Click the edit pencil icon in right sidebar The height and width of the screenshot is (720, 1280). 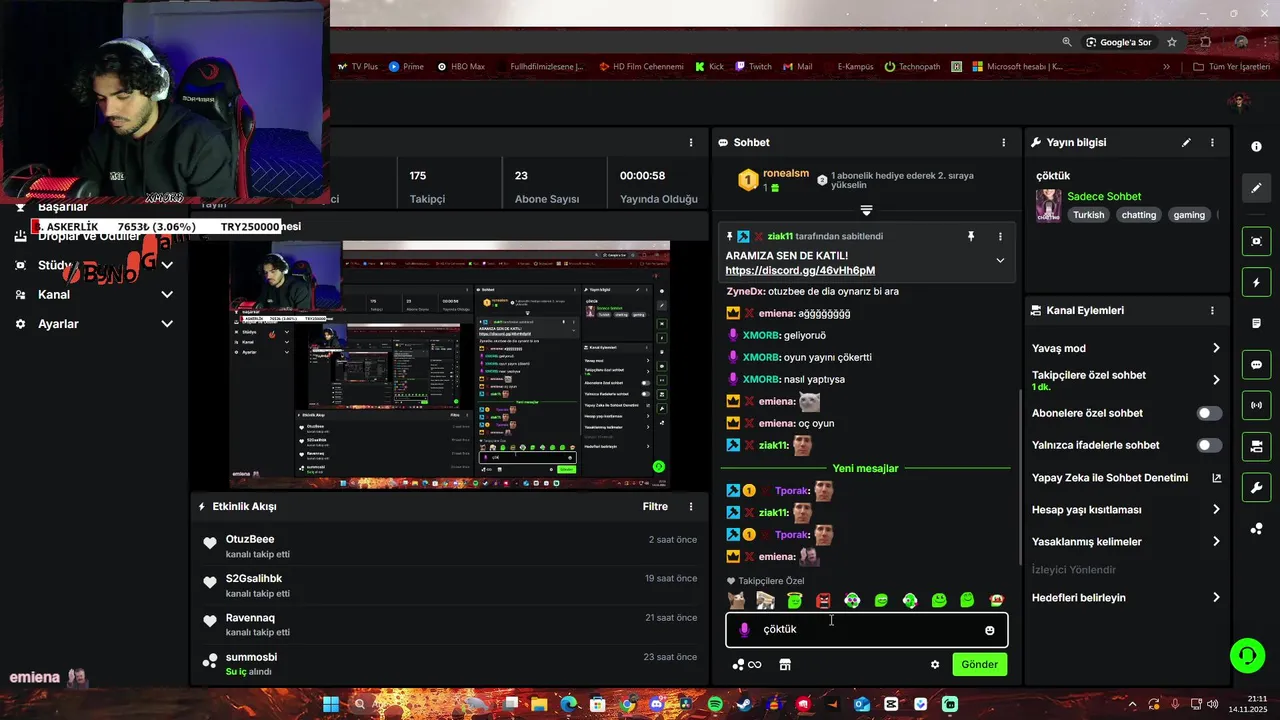click(x=1256, y=188)
